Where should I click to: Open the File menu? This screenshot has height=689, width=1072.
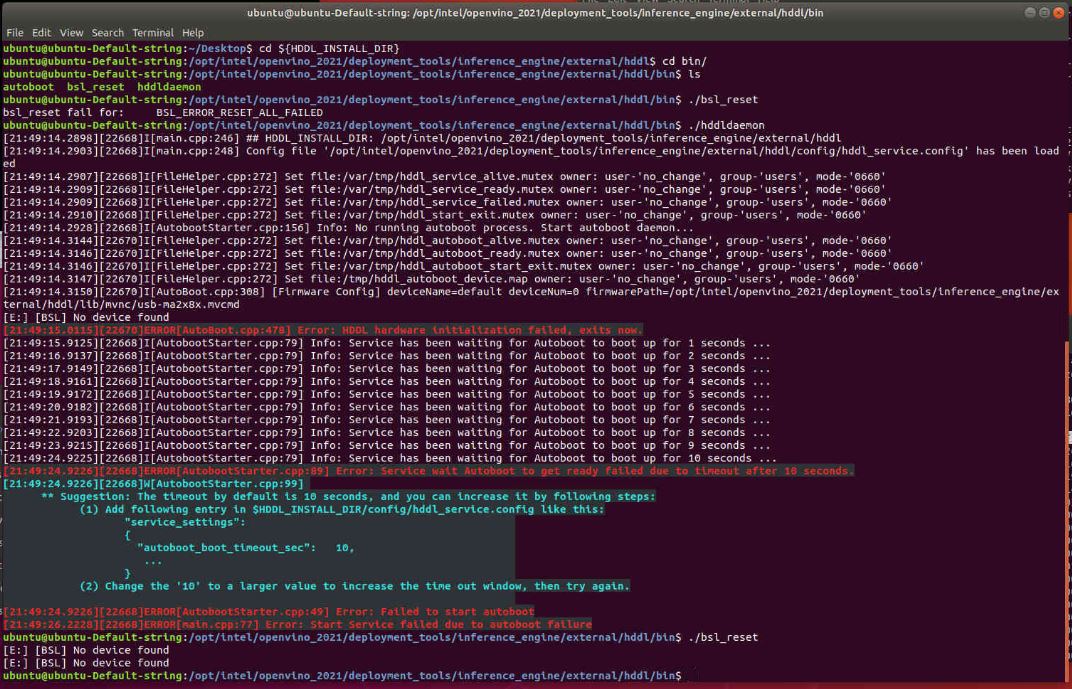14,32
